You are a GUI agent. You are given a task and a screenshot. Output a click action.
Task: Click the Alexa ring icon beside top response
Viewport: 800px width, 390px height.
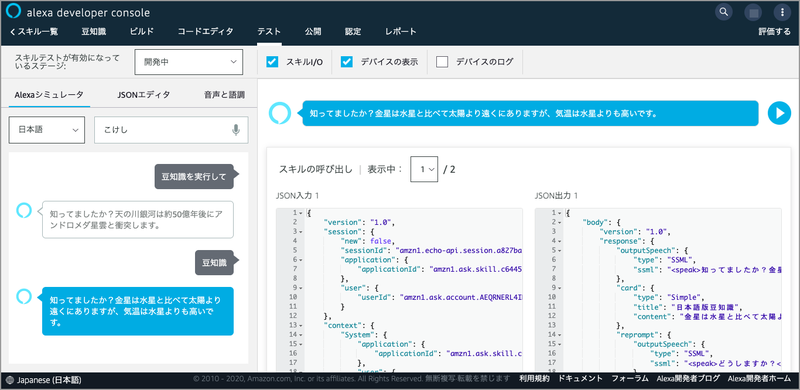coord(280,113)
